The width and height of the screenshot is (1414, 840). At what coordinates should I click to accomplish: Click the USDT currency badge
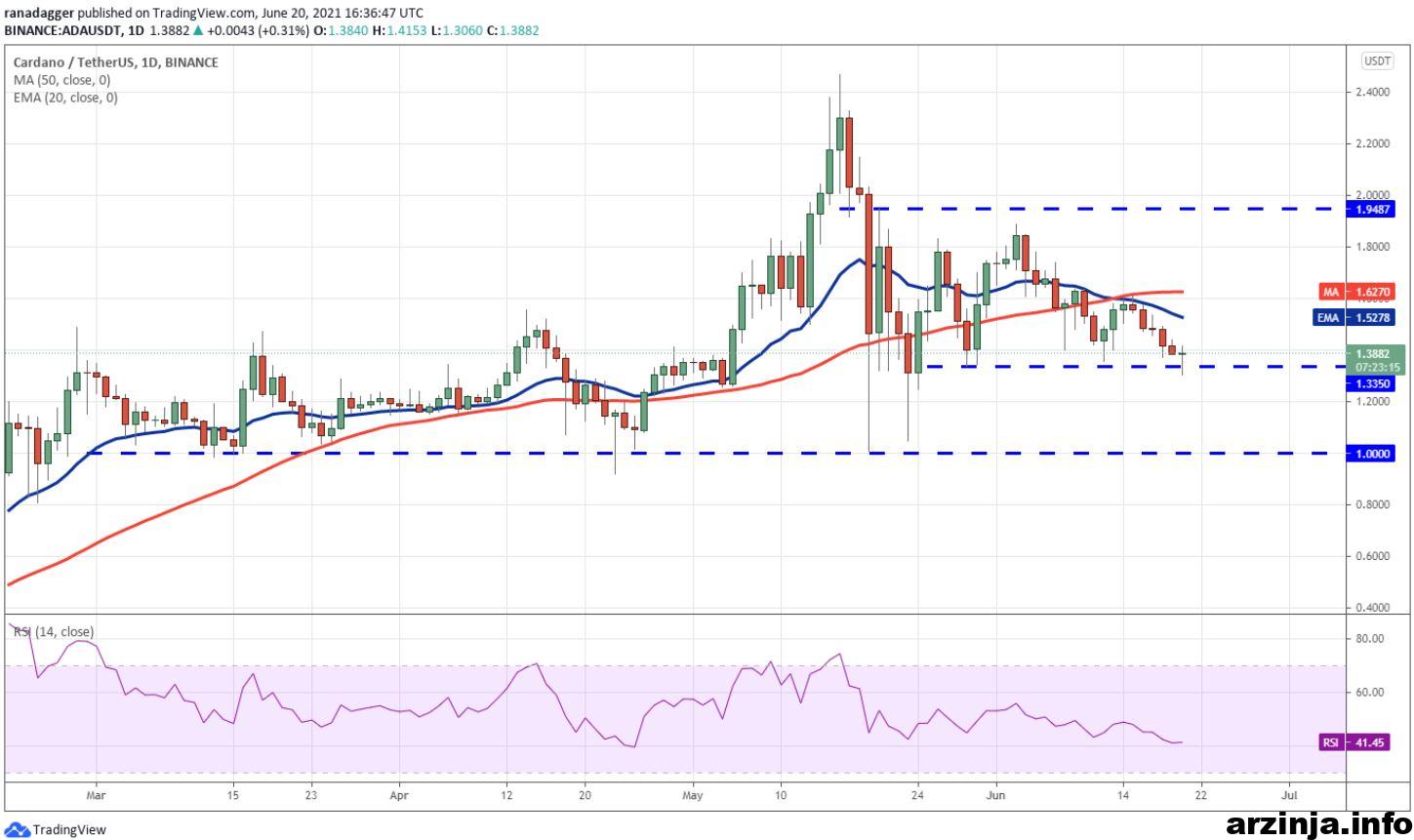pyautogui.click(x=1377, y=60)
